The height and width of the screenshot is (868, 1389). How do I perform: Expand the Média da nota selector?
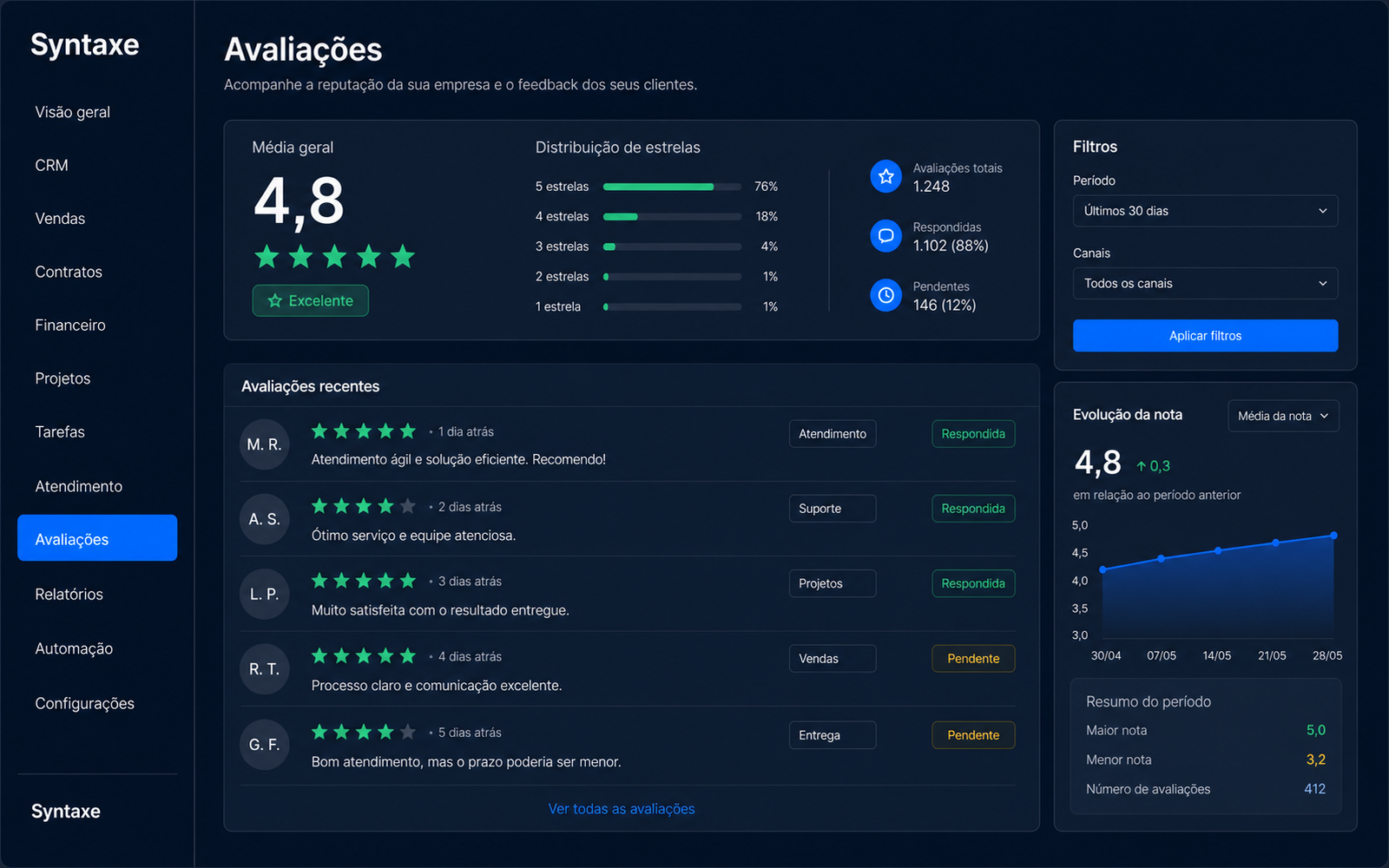pos(1283,416)
